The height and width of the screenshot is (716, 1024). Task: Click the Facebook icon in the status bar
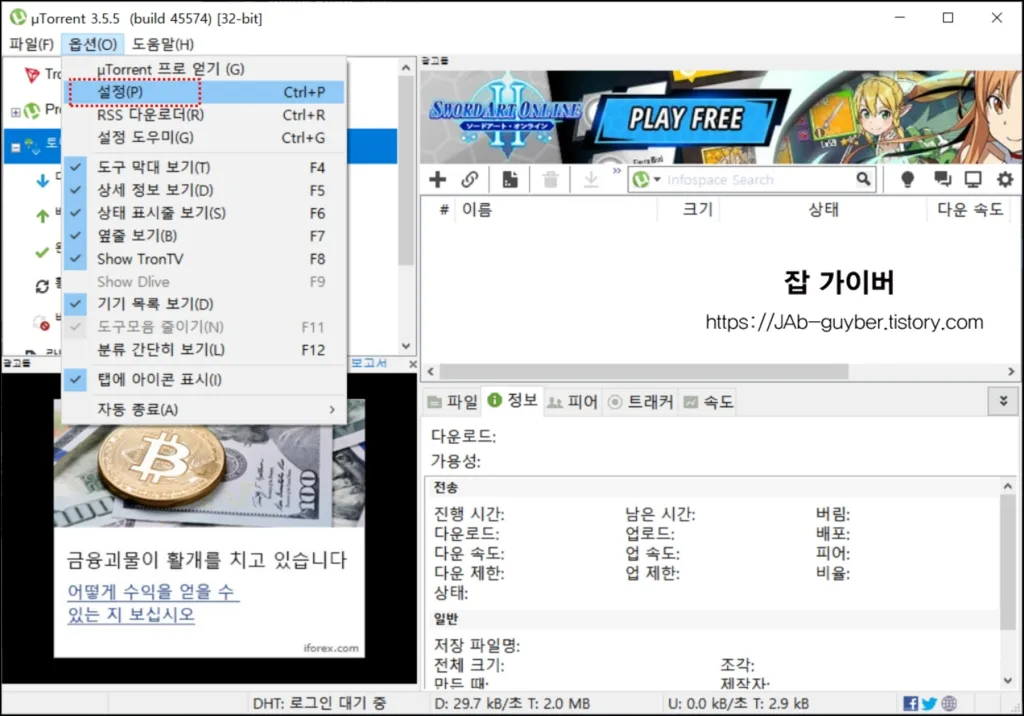click(x=909, y=703)
